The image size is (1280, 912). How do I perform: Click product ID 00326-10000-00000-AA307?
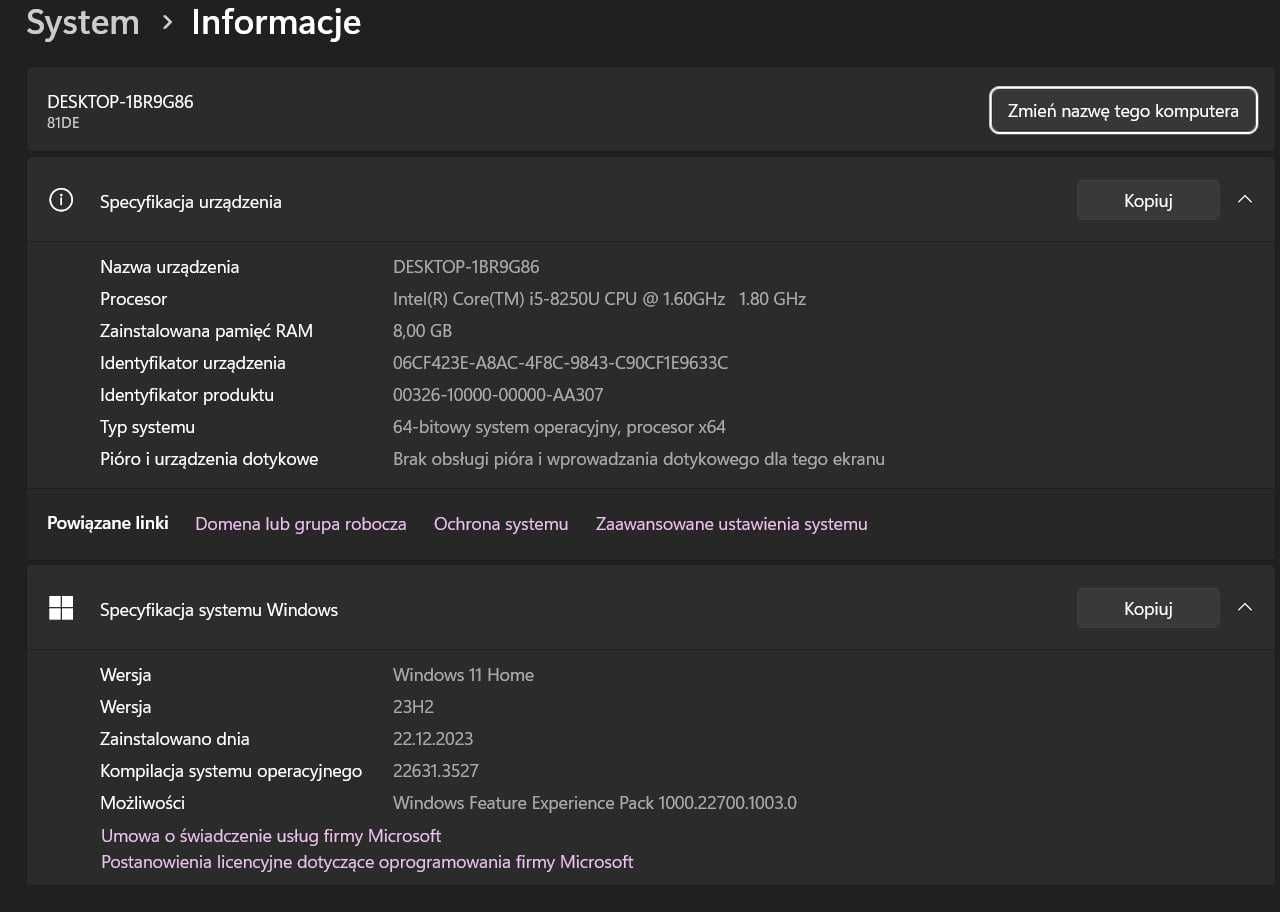click(x=498, y=395)
